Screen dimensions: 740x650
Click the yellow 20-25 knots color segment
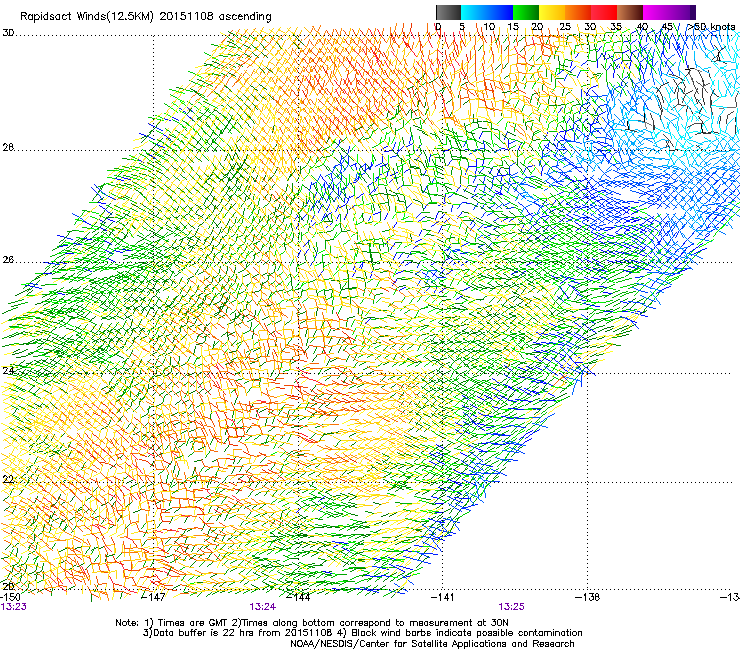tap(552, 12)
